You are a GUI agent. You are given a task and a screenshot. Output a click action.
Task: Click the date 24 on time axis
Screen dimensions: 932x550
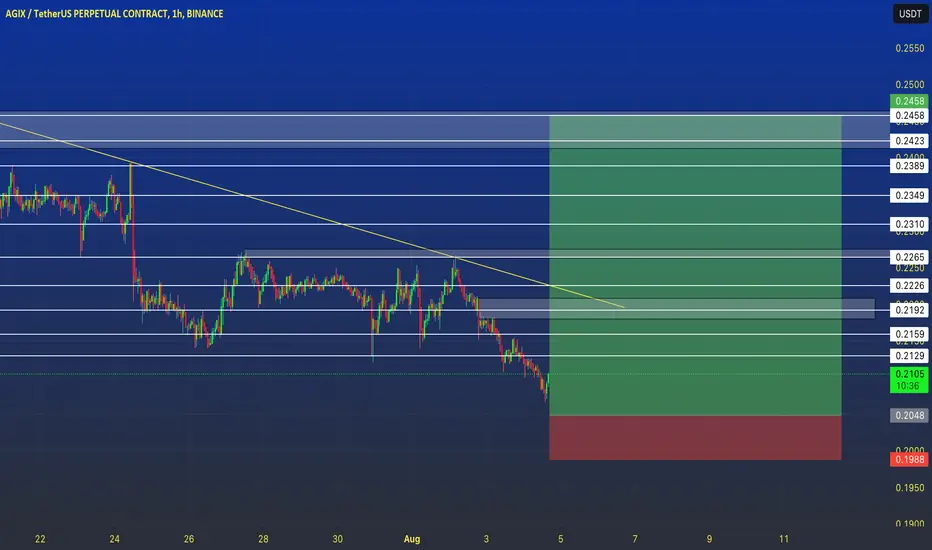coord(115,539)
